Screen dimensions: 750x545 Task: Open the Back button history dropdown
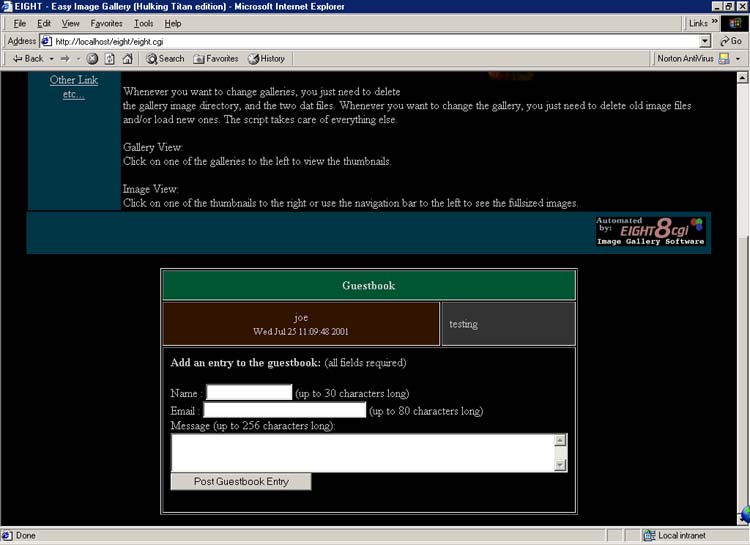tap(50, 59)
